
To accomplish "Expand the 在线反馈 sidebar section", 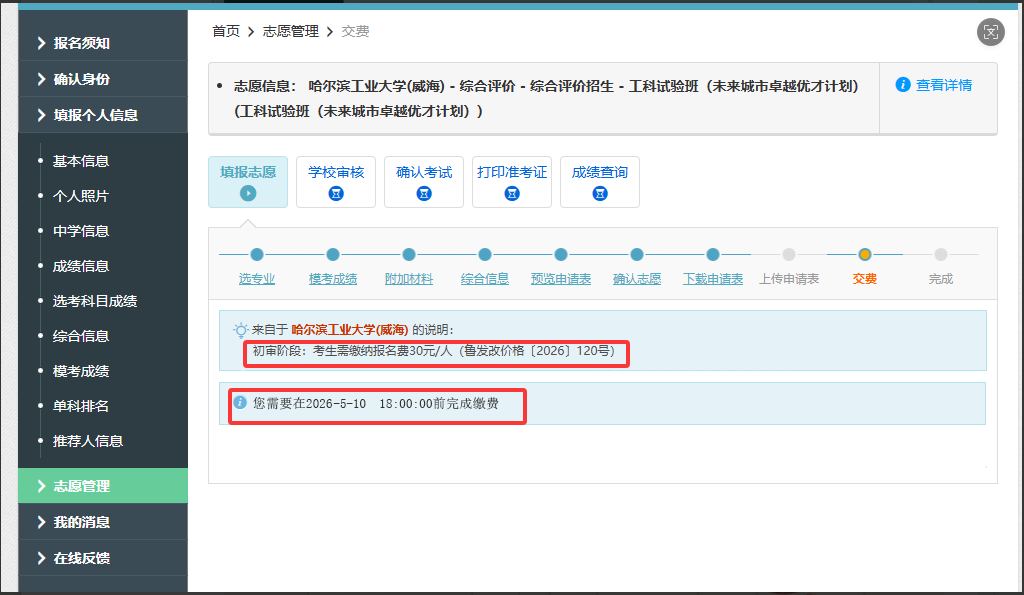I will tap(103, 558).
